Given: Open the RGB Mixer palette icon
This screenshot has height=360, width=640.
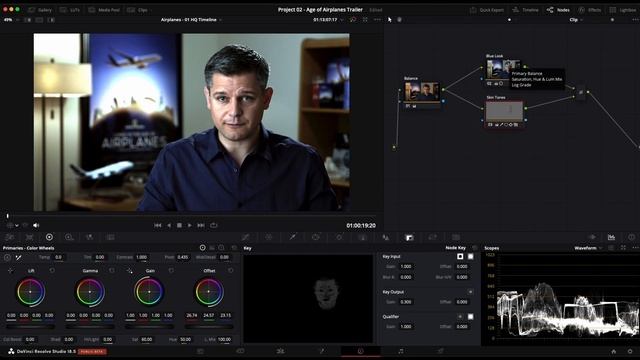Looking at the screenshot, I should coord(89,237).
